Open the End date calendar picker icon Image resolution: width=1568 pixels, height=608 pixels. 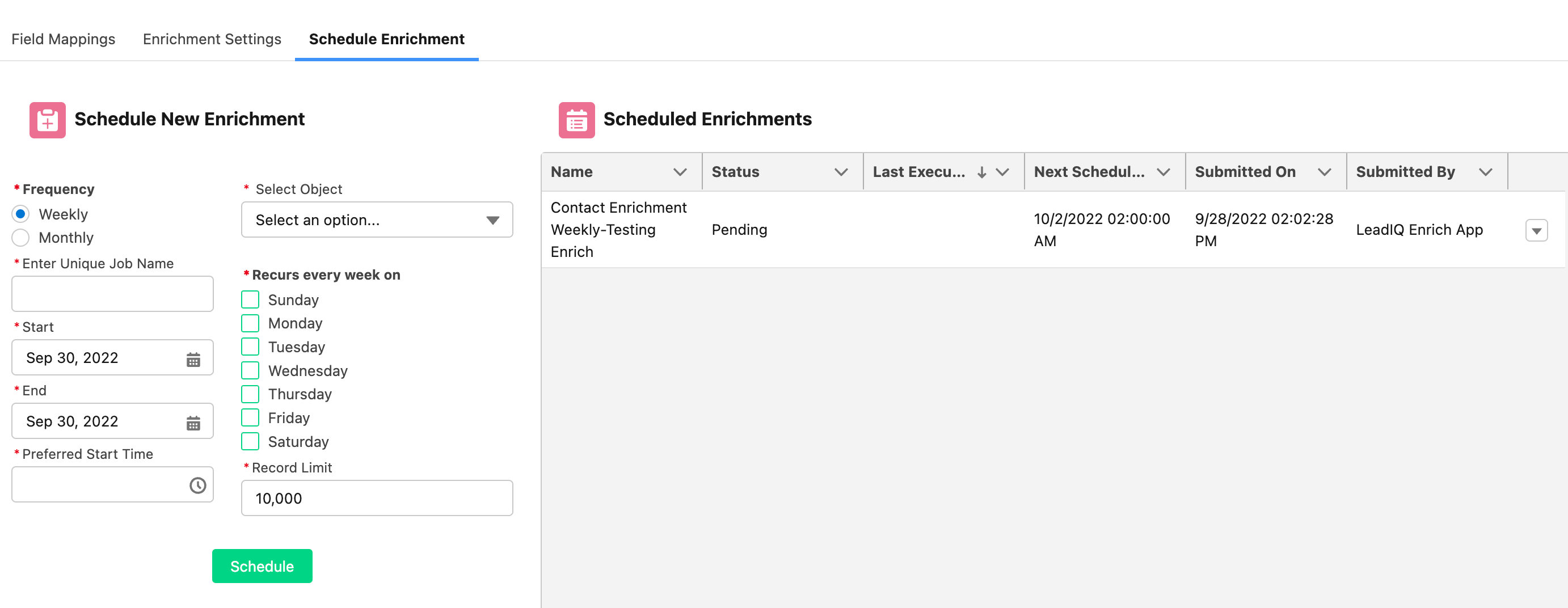193,423
